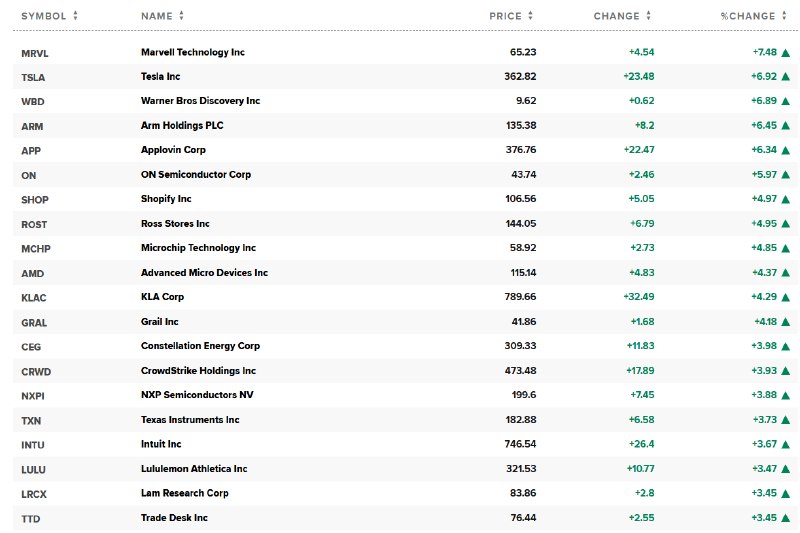Select Warner Bros Discovery Inc name
The width and height of the screenshot is (800, 533).
(x=201, y=101)
